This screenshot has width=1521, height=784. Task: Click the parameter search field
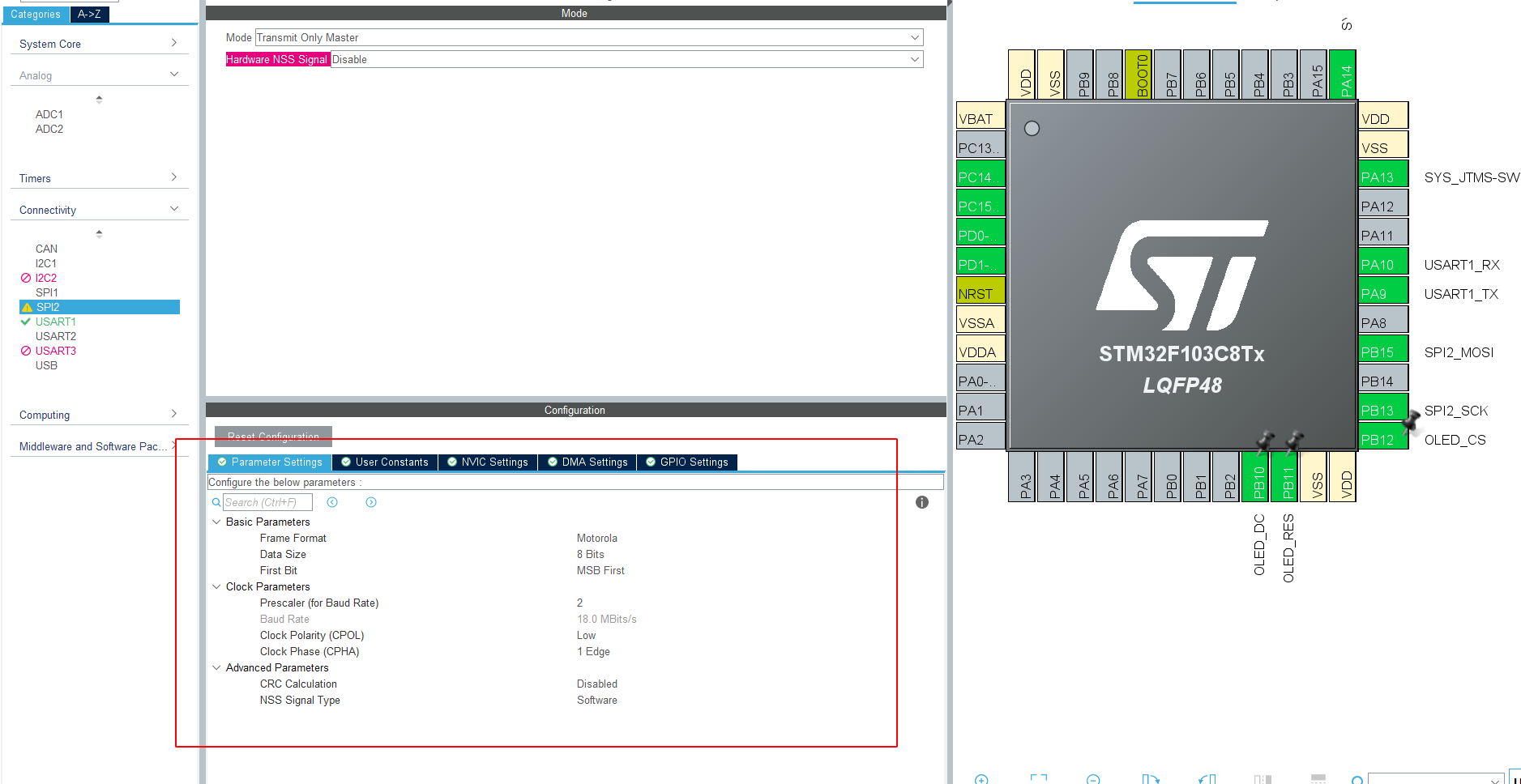point(267,502)
